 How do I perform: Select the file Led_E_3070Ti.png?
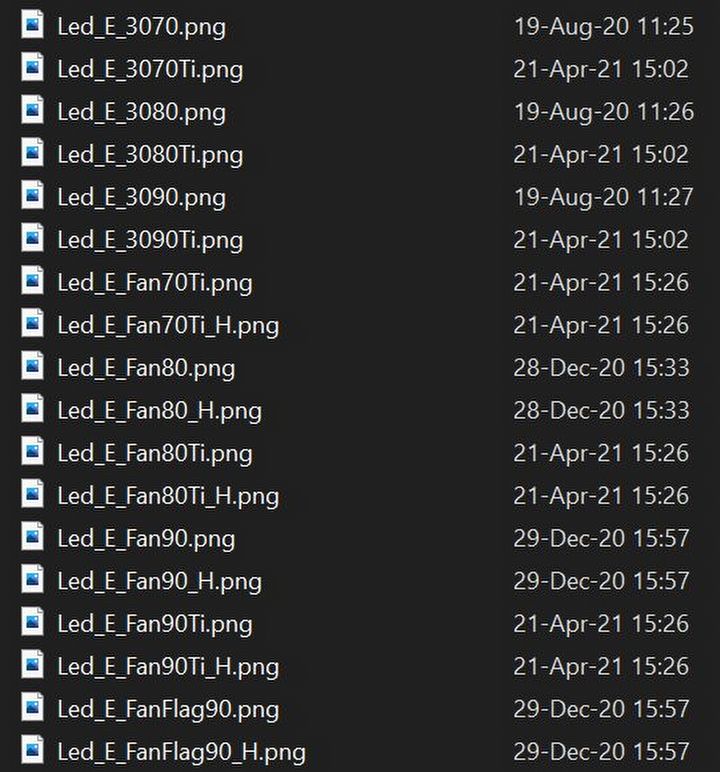click(150, 70)
